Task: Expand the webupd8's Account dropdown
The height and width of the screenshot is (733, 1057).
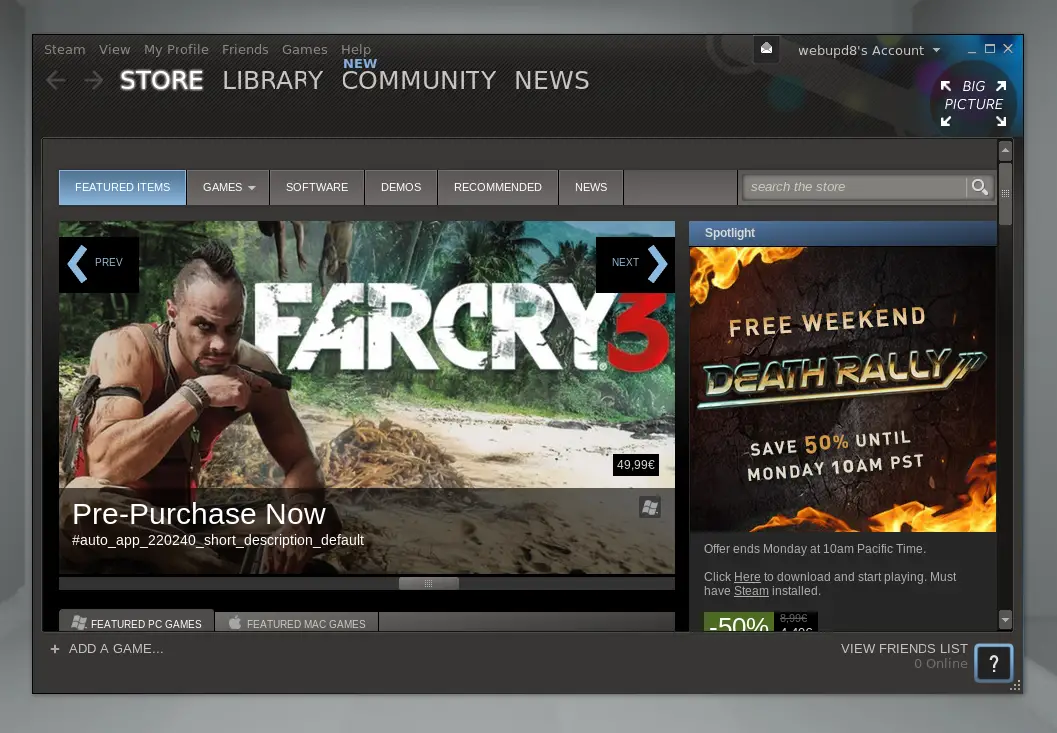Action: coord(868,51)
